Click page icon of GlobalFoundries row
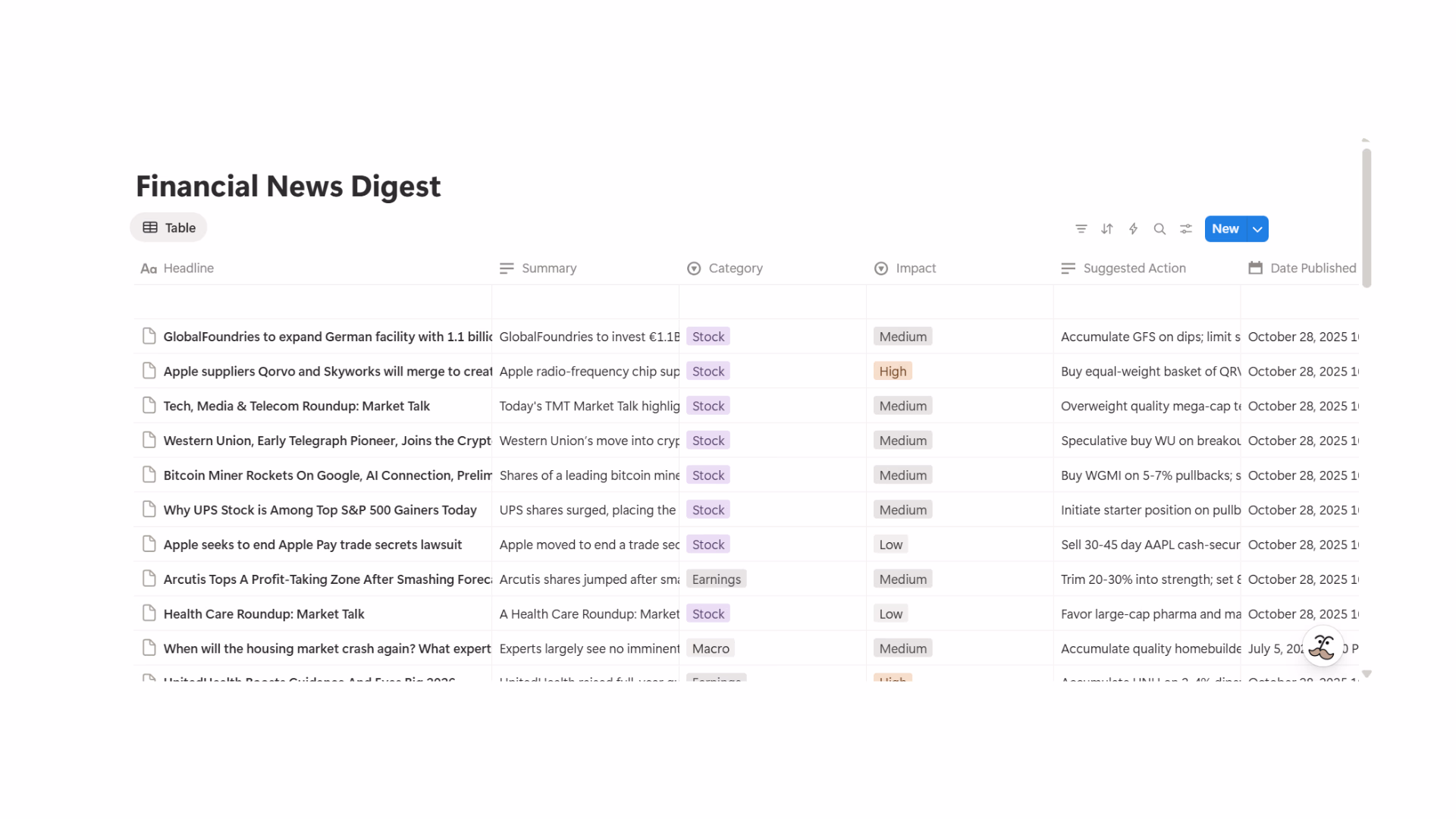The width and height of the screenshot is (1456, 819). 149,336
